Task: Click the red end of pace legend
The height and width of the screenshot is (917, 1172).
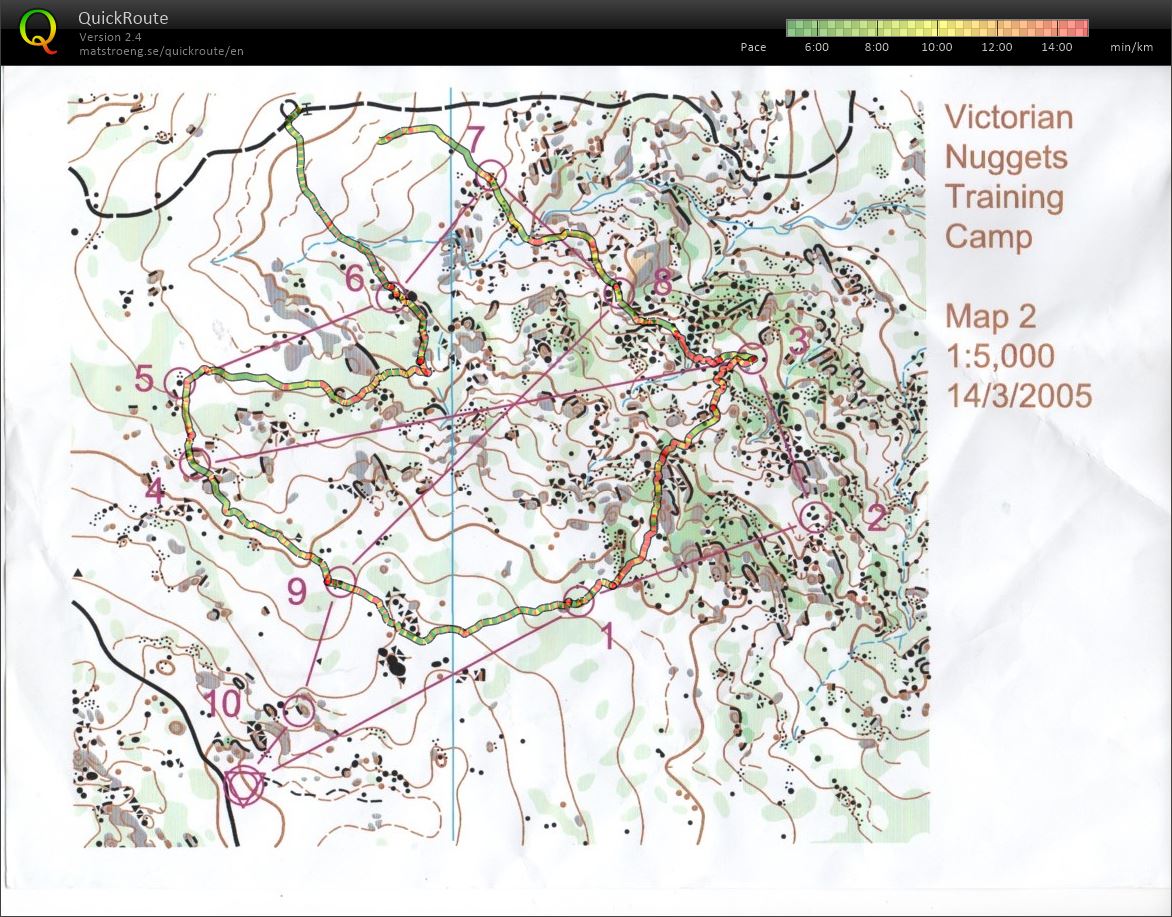Action: point(1078,28)
